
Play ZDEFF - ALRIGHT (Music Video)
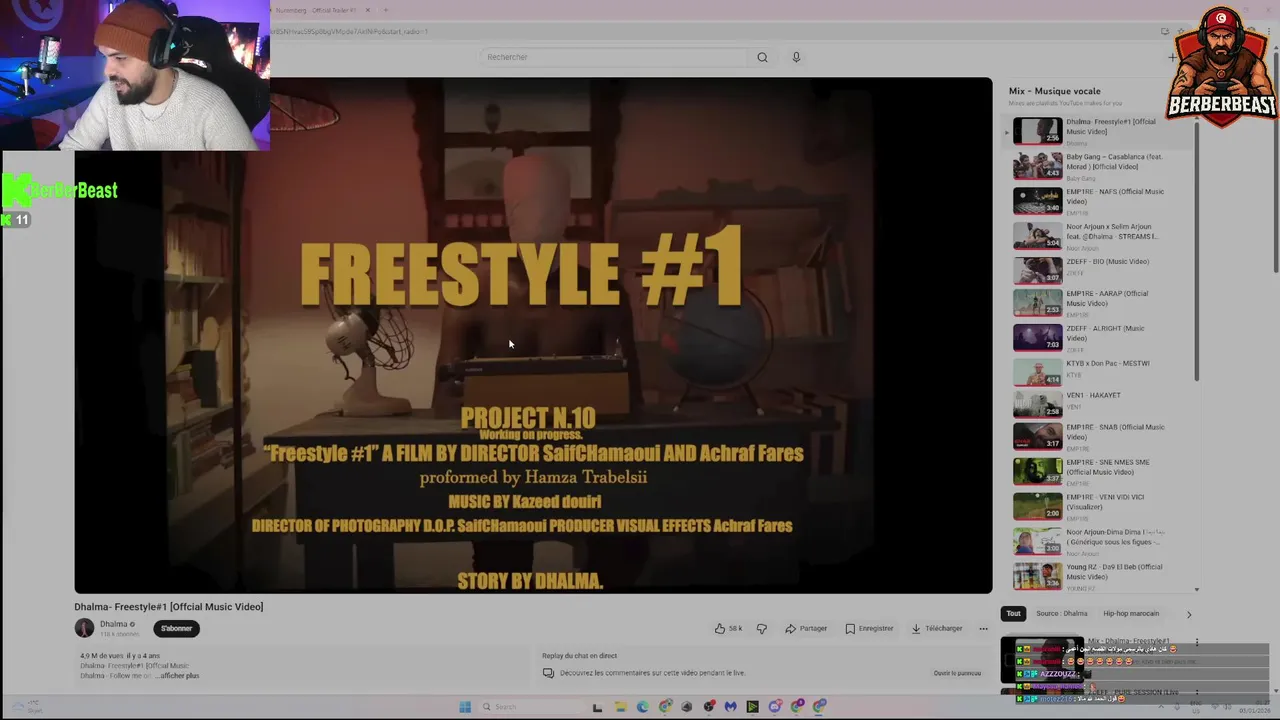(1100, 337)
